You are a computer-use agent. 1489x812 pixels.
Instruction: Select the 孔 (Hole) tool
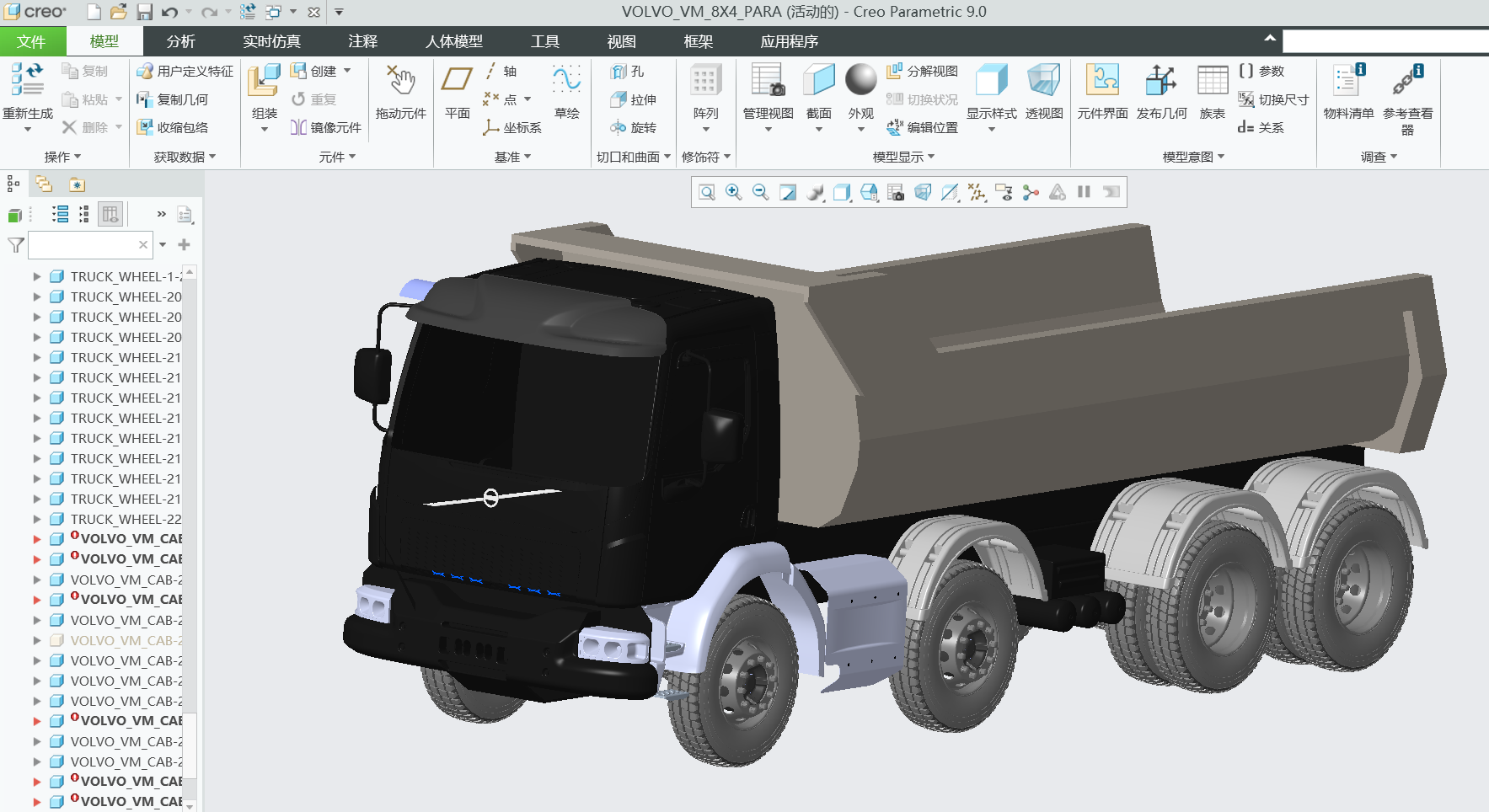coord(628,72)
